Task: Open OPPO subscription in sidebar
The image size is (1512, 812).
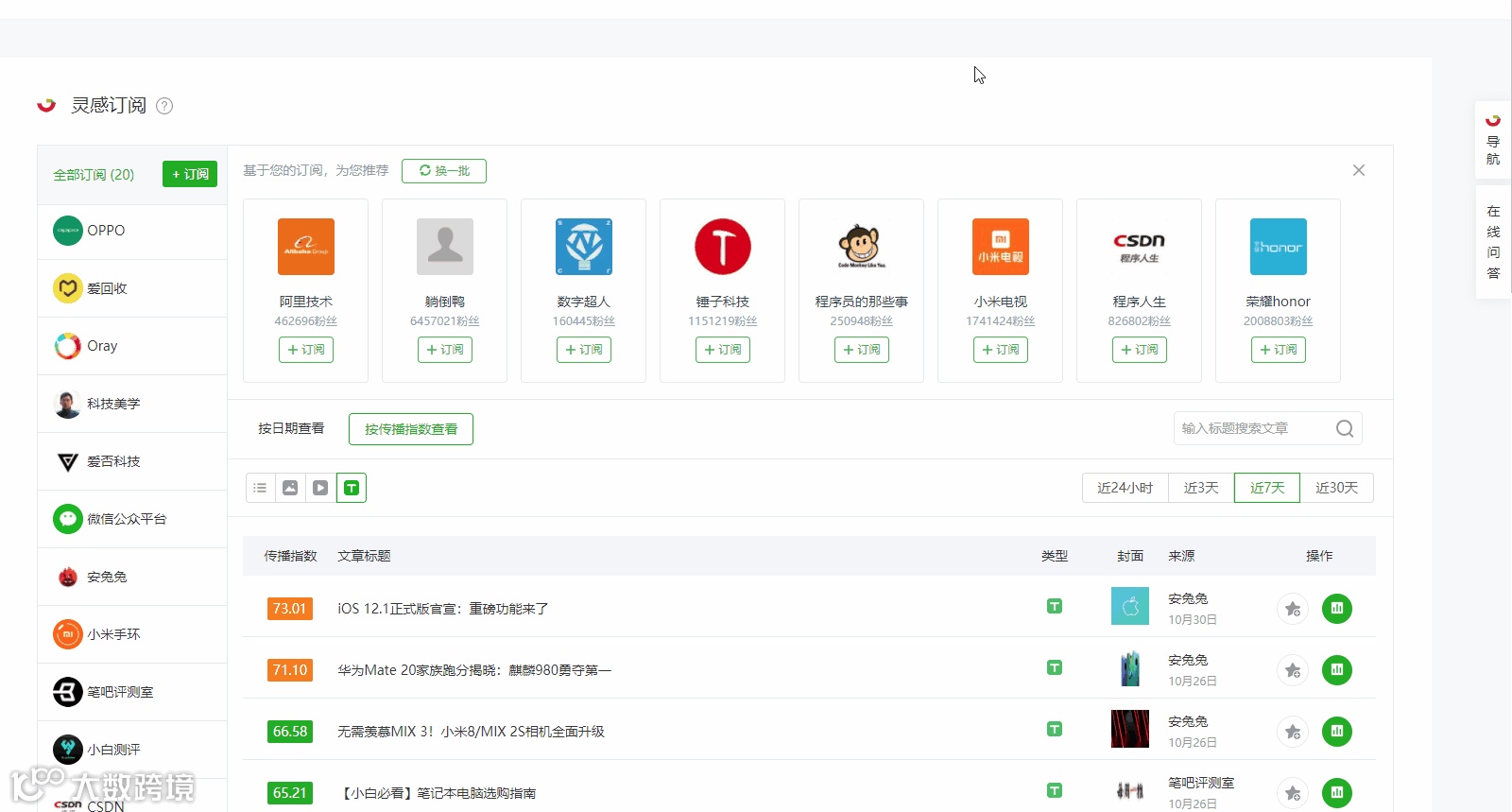Action: 132,231
